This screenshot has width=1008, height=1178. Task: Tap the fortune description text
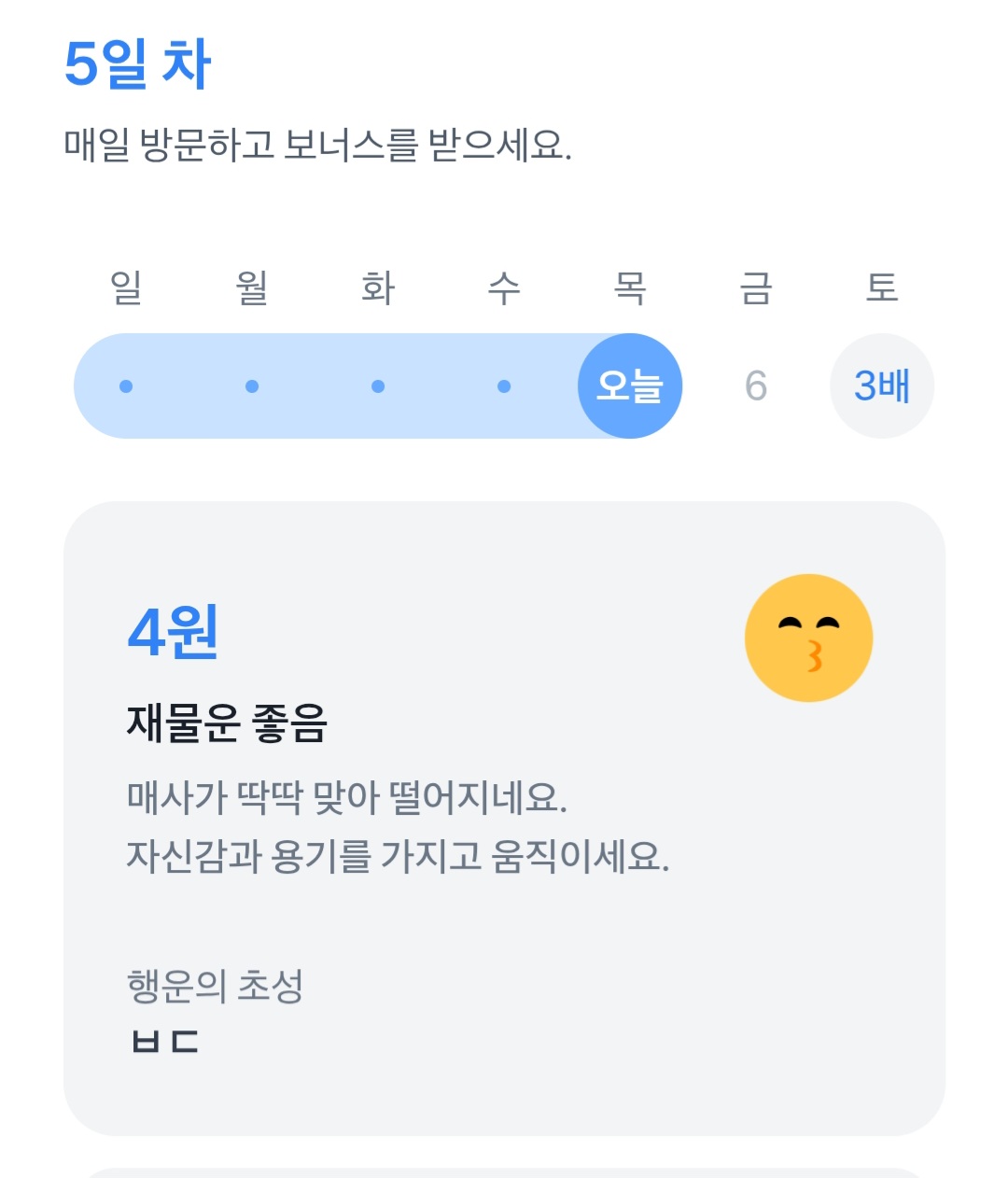click(399, 826)
